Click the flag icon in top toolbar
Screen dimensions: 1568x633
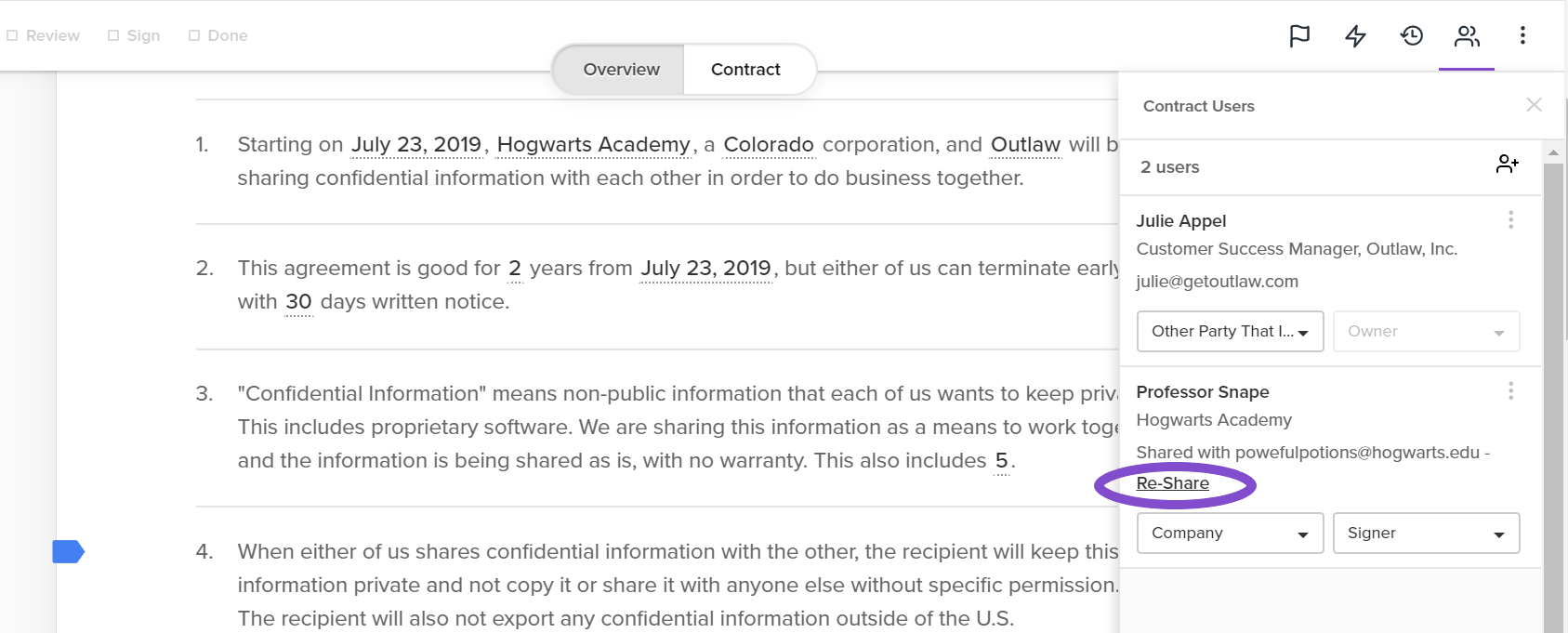(1299, 35)
